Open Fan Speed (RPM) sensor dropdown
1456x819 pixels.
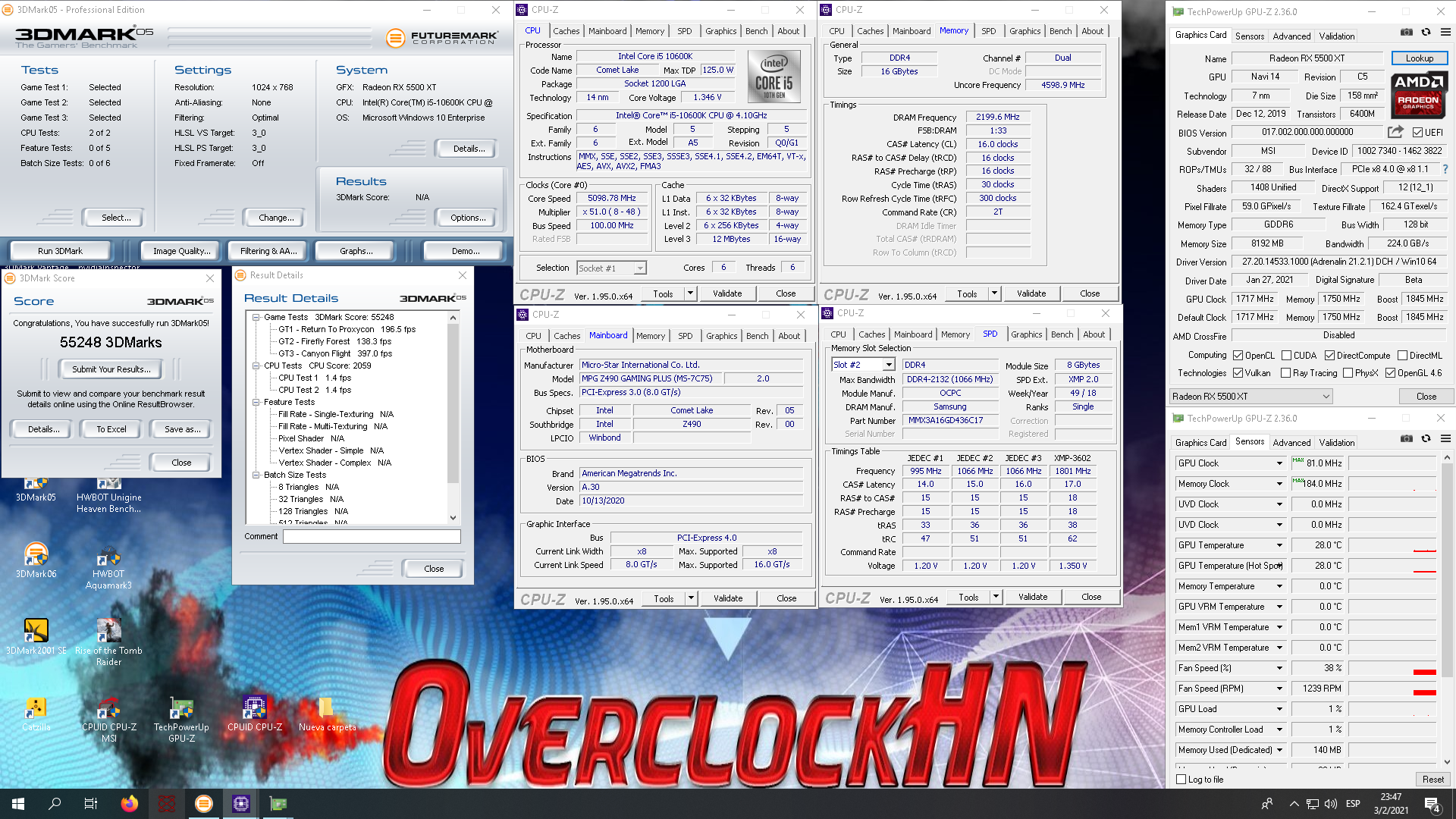[x=1279, y=689]
